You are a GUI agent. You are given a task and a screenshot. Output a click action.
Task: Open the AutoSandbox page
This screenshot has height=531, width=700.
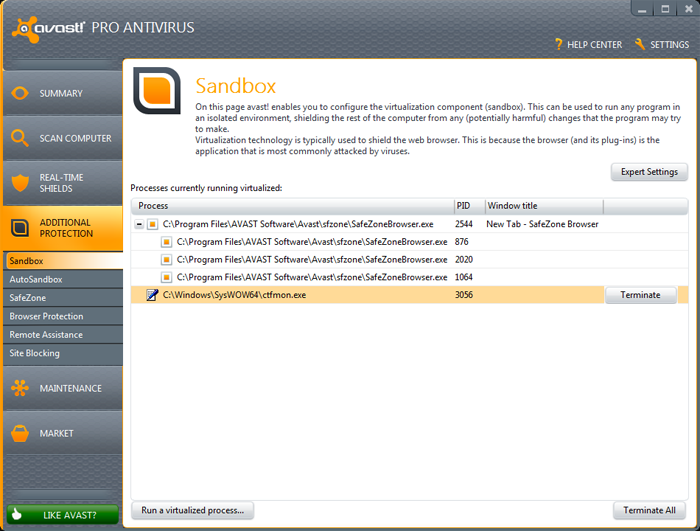[x=63, y=280]
